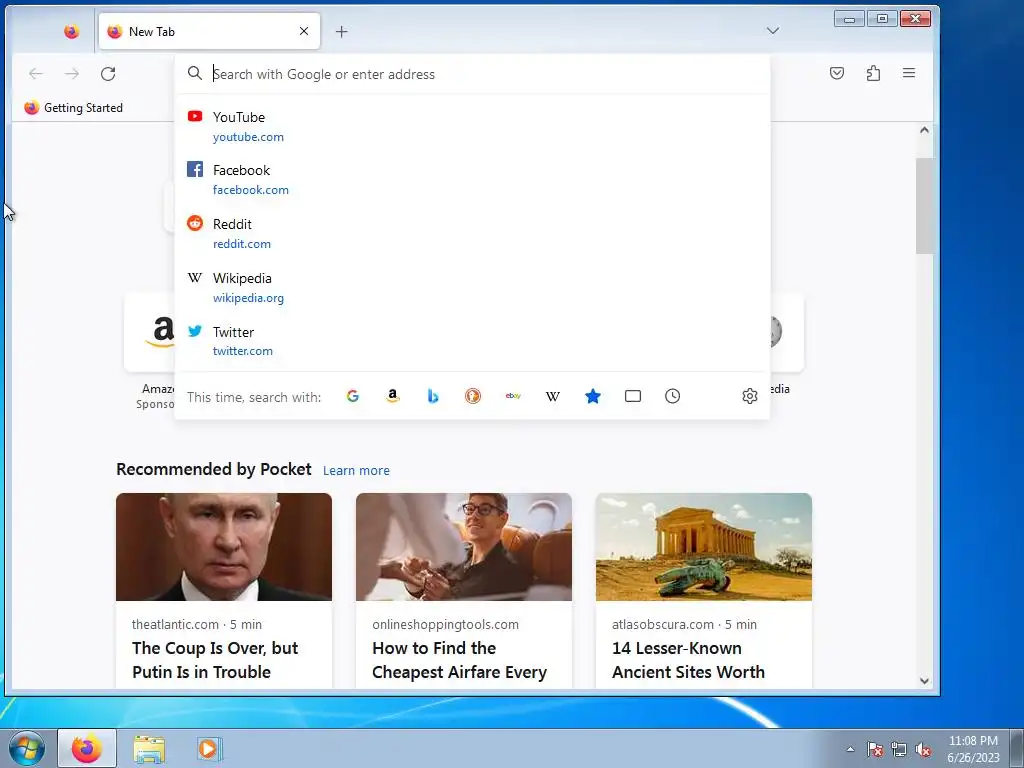Click page scrollbar up arrow
The image size is (1024, 768).
924,130
